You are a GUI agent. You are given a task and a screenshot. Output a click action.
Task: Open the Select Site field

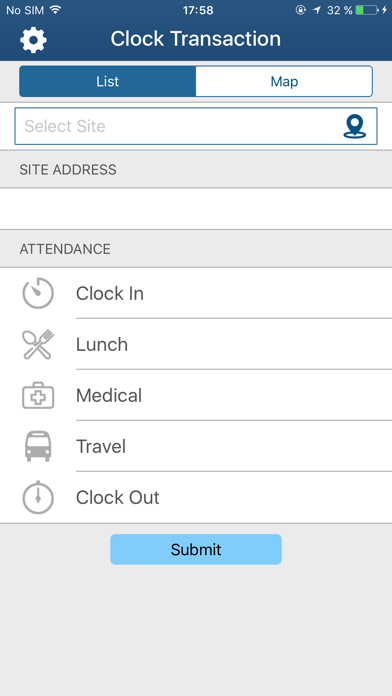point(196,126)
